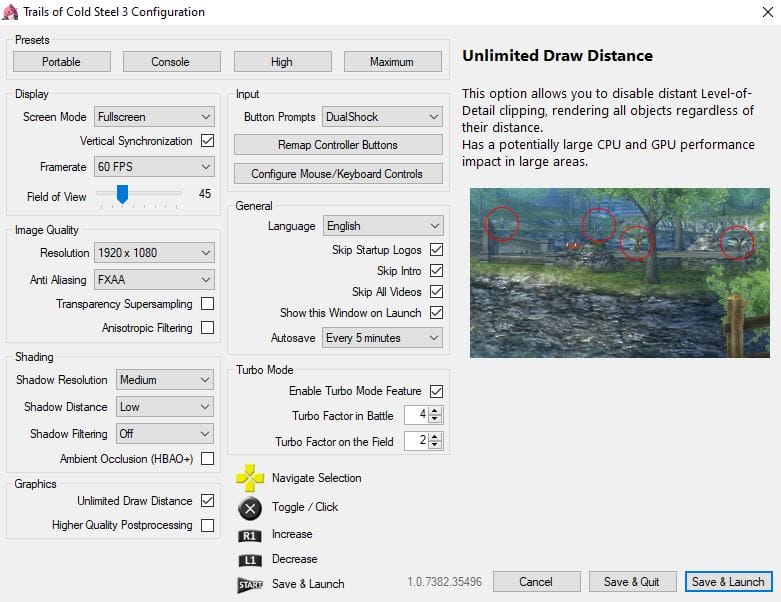The image size is (781, 602).
Task: Click the Cancel button
Action: pyautogui.click(x=536, y=582)
